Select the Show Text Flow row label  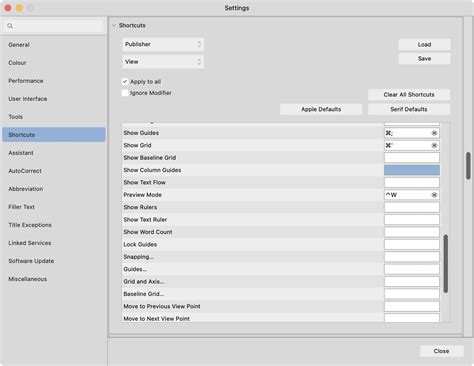144,182
